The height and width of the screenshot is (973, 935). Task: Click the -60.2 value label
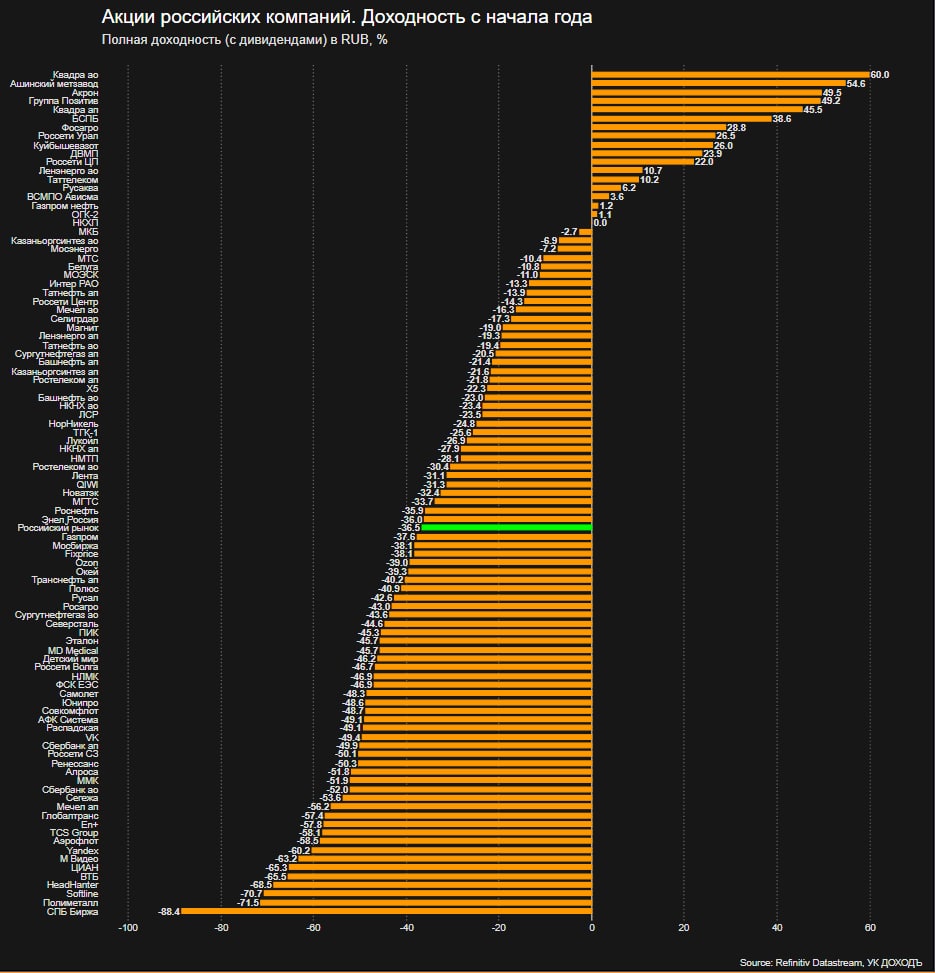300,851
